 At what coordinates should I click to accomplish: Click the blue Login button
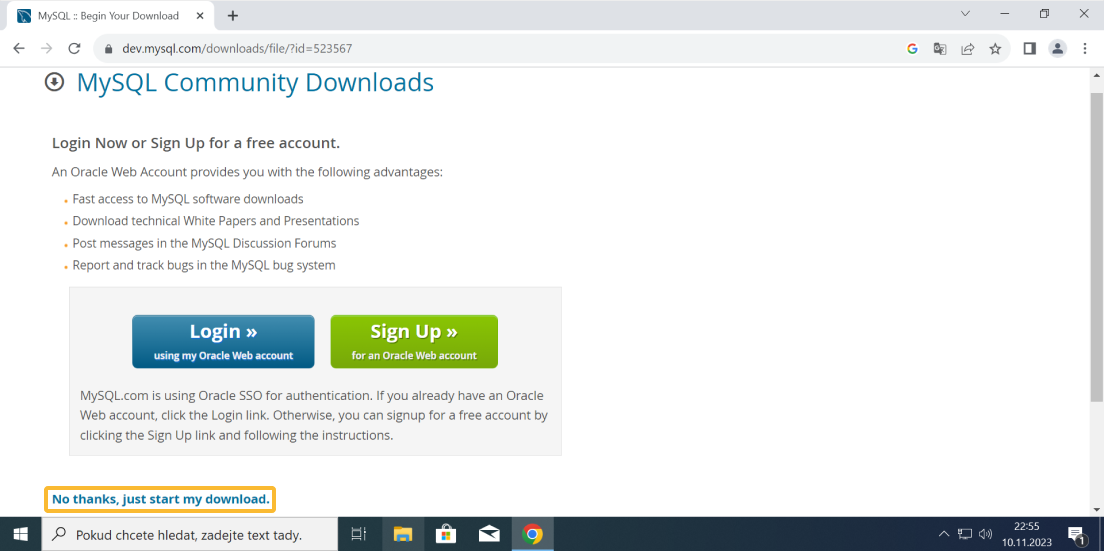pyautogui.click(x=223, y=341)
